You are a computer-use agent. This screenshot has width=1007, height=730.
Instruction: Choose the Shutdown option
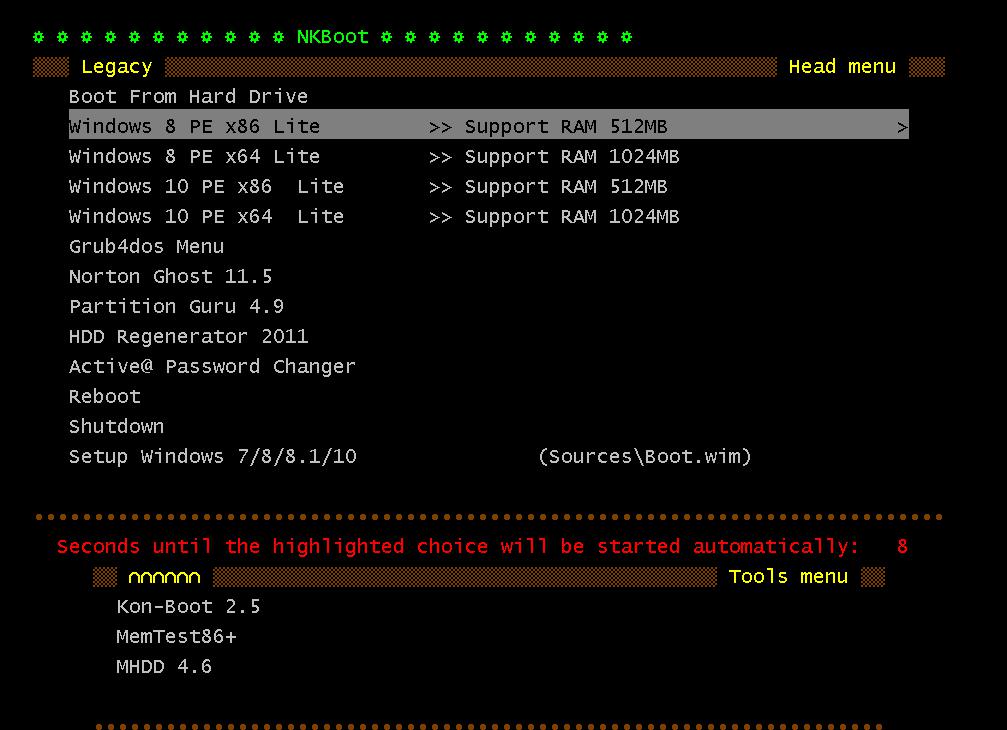point(116,426)
